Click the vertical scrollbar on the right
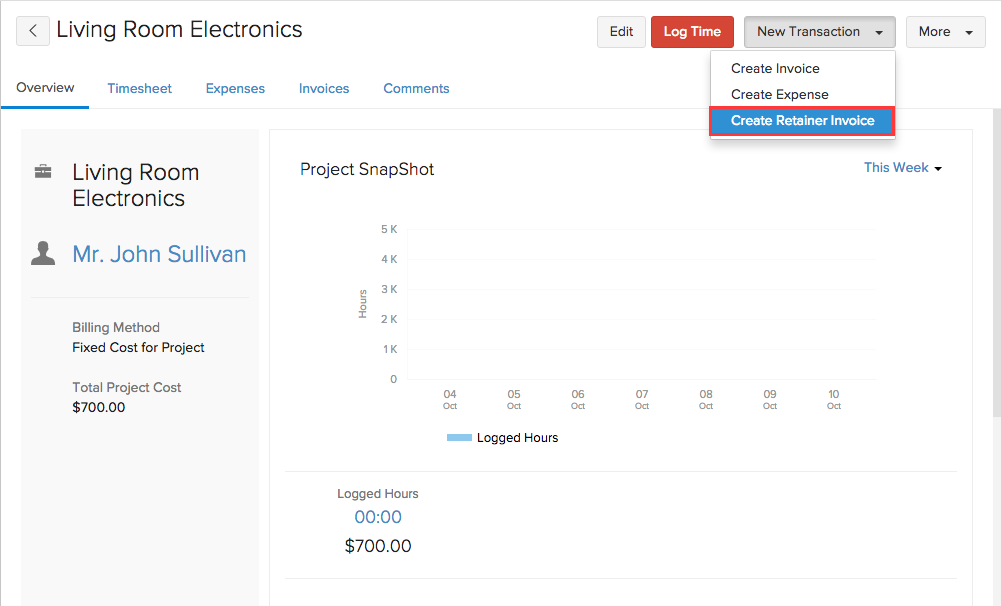The image size is (1001, 606). pos(997,262)
